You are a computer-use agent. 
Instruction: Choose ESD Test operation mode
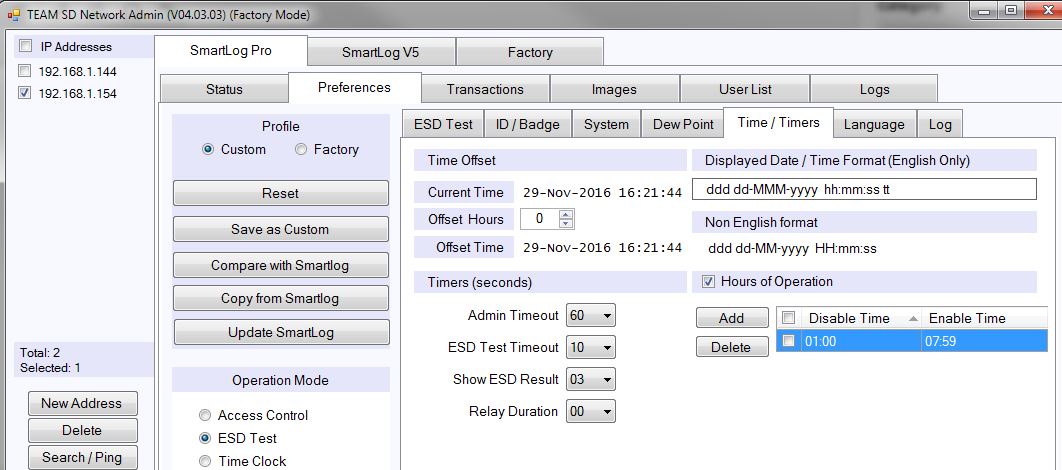(205, 438)
